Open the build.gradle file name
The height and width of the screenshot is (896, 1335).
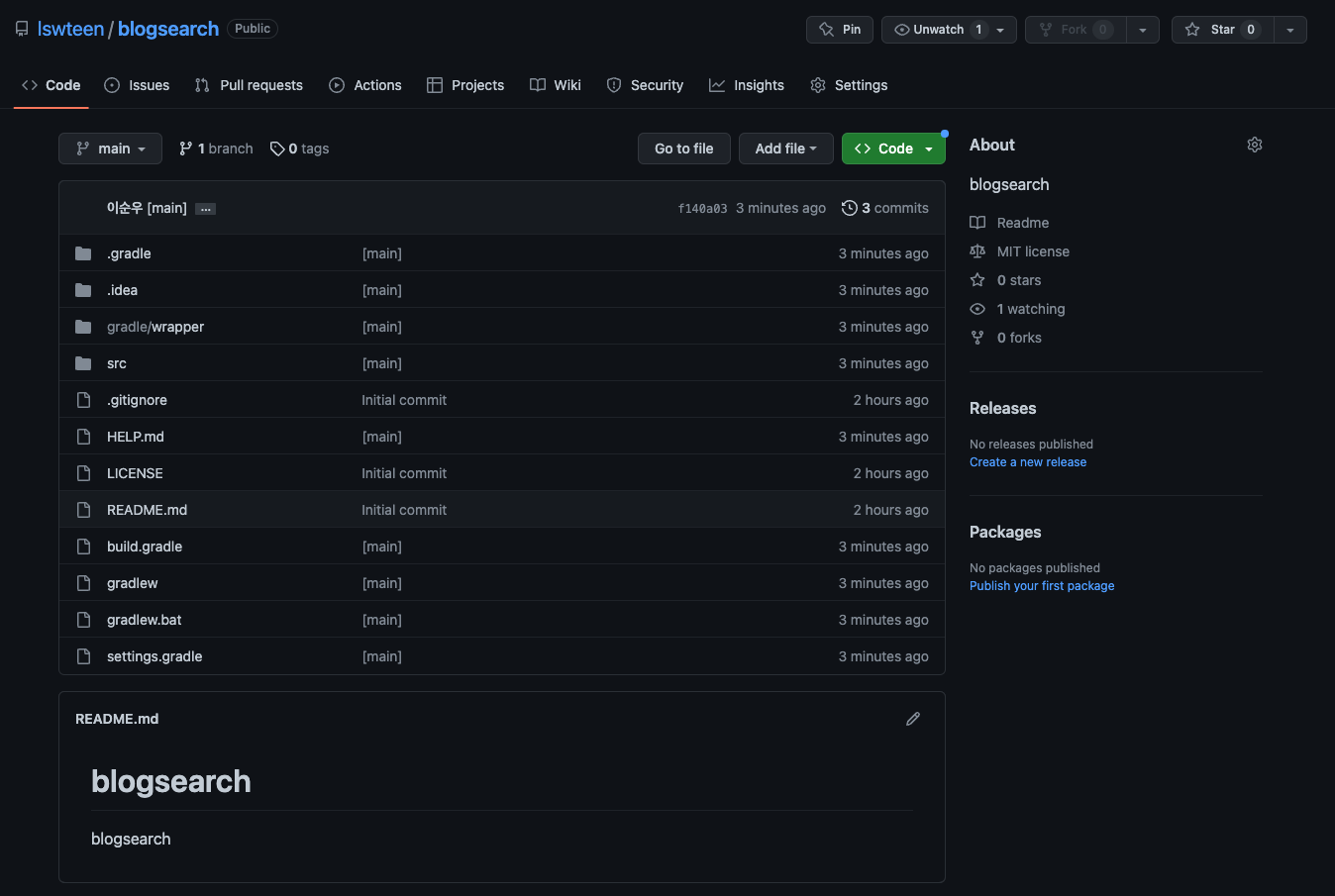(145, 547)
